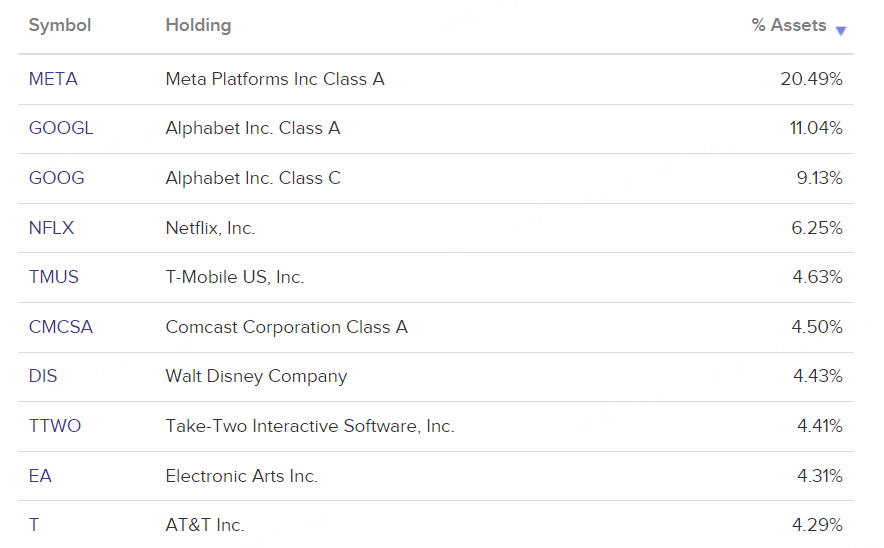Open the META ticker link
The width and height of the screenshot is (884, 548).
[x=53, y=79]
